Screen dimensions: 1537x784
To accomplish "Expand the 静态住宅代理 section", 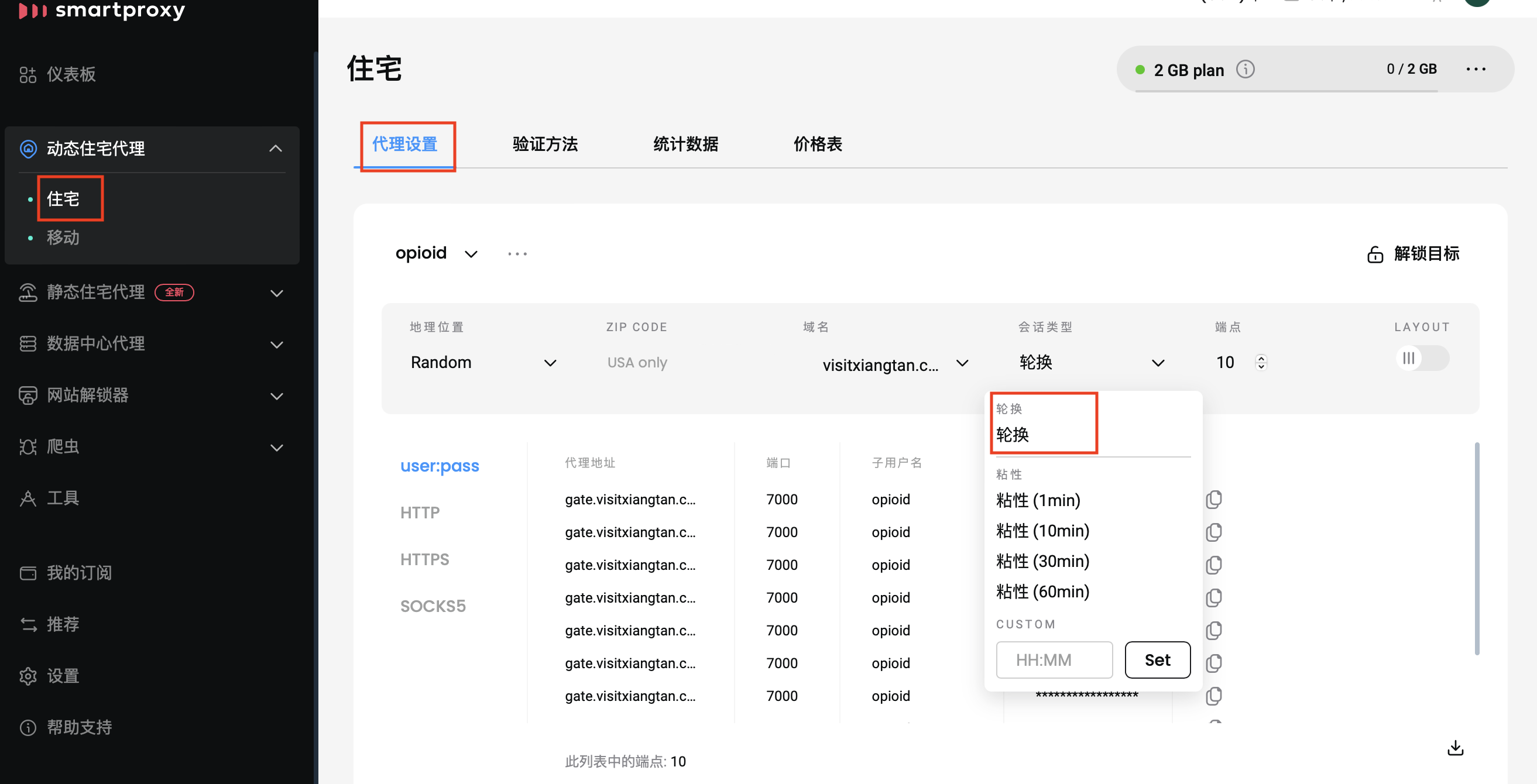I will coord(276,293).
